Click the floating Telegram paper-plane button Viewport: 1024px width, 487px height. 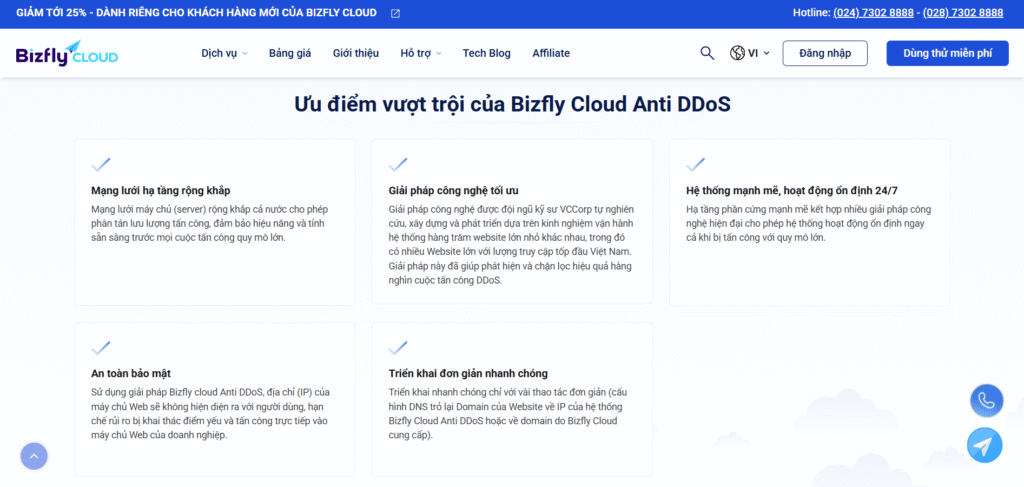[x=986, y=445]
